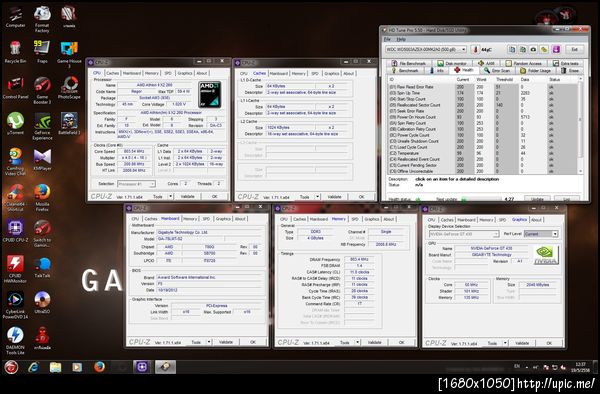Open Control Panel desktop icon
This screenshot has width=600, height=394.
[x=15, y=88]
